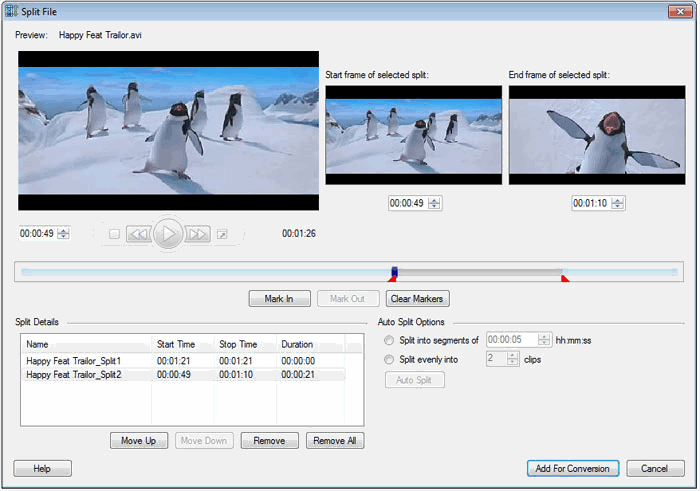Screen dimensions: 700x491
Task: Select the 'Split into segments of' radio option
Action: click(x=390, y=340)
